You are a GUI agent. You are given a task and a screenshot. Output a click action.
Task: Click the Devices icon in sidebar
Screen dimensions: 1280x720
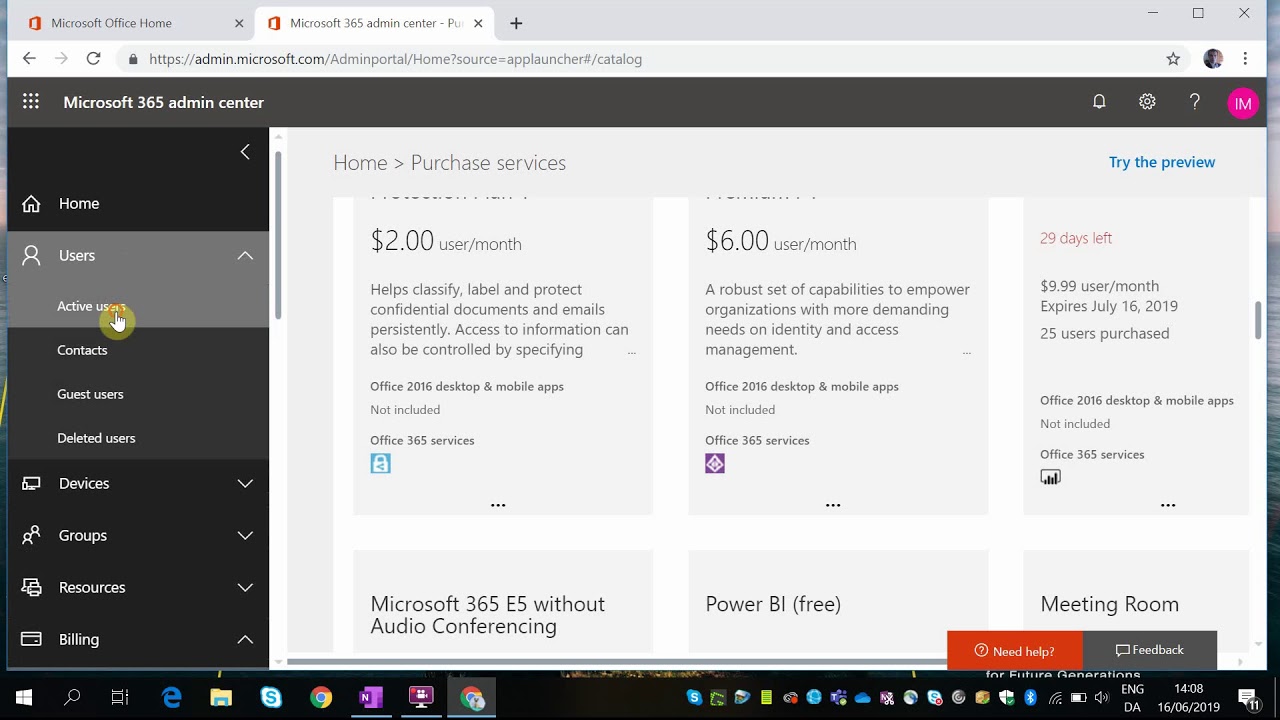coord(31,483)
